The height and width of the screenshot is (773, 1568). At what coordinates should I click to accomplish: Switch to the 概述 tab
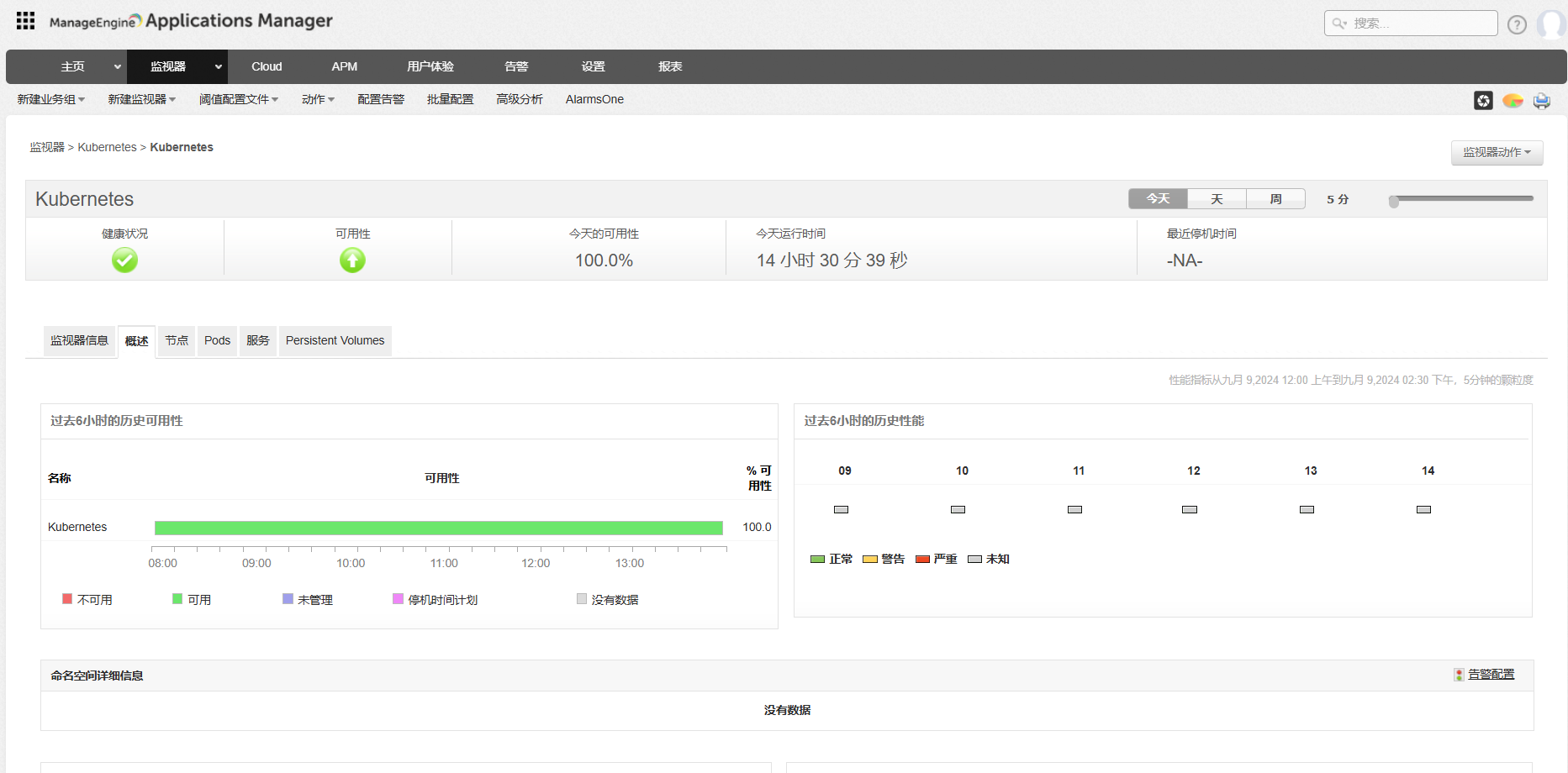136,341
